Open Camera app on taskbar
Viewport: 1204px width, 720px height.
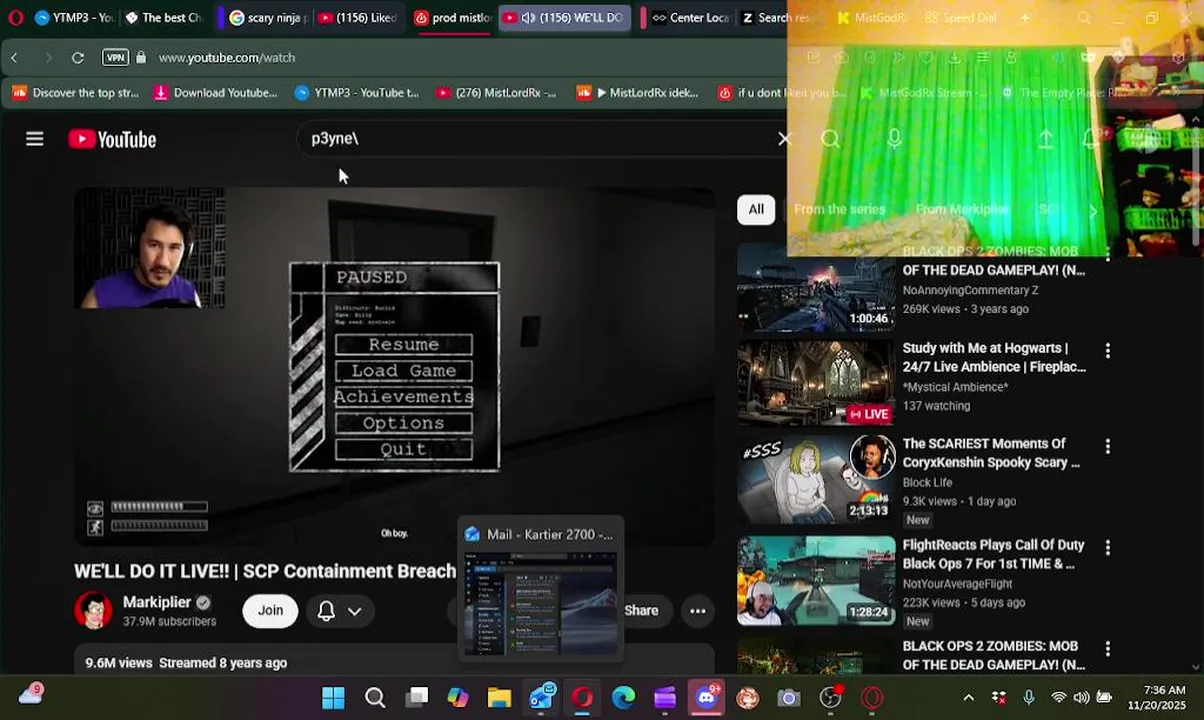click(x=789, y=697)
